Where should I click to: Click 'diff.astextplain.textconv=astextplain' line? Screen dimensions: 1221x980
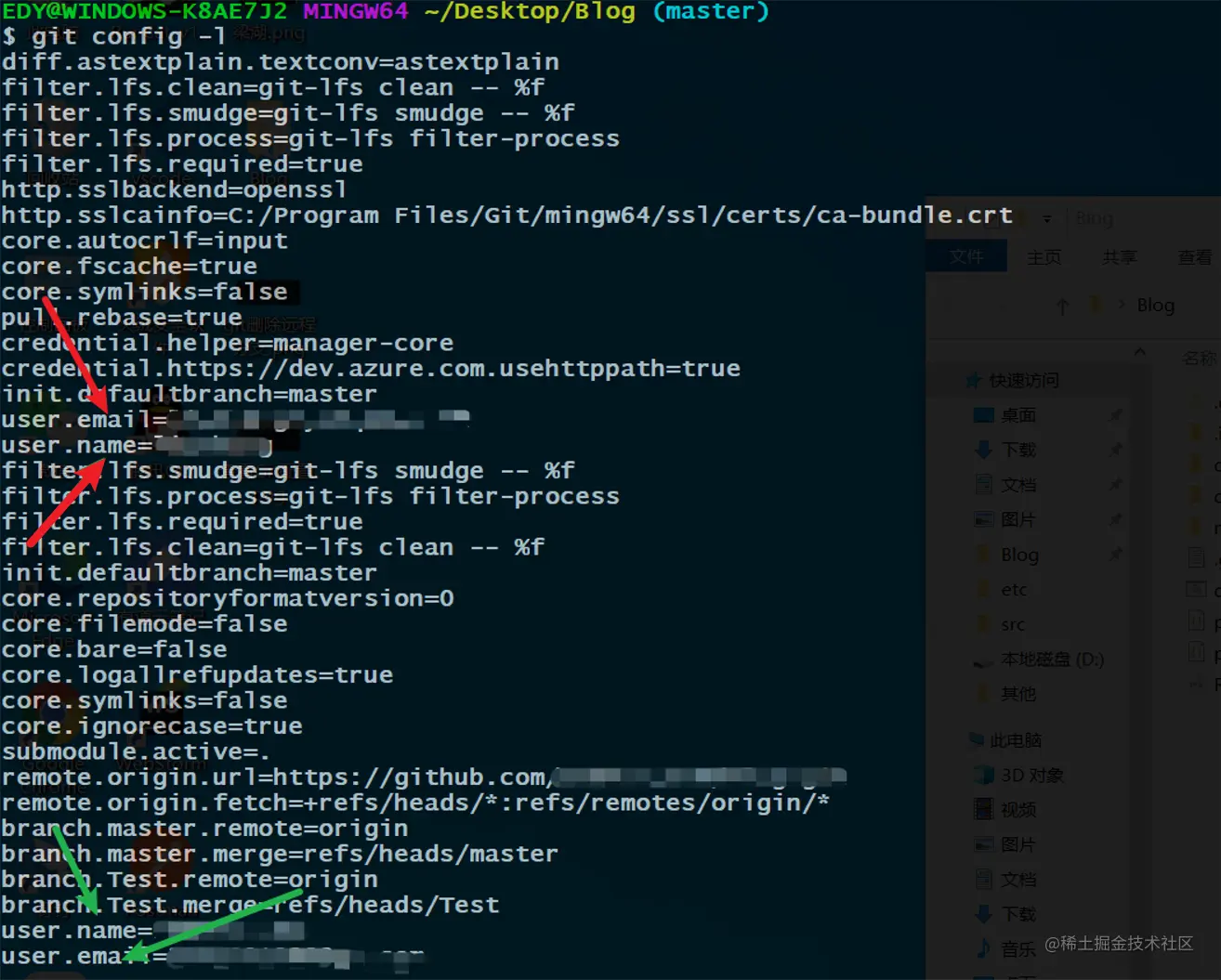point(281,62)
